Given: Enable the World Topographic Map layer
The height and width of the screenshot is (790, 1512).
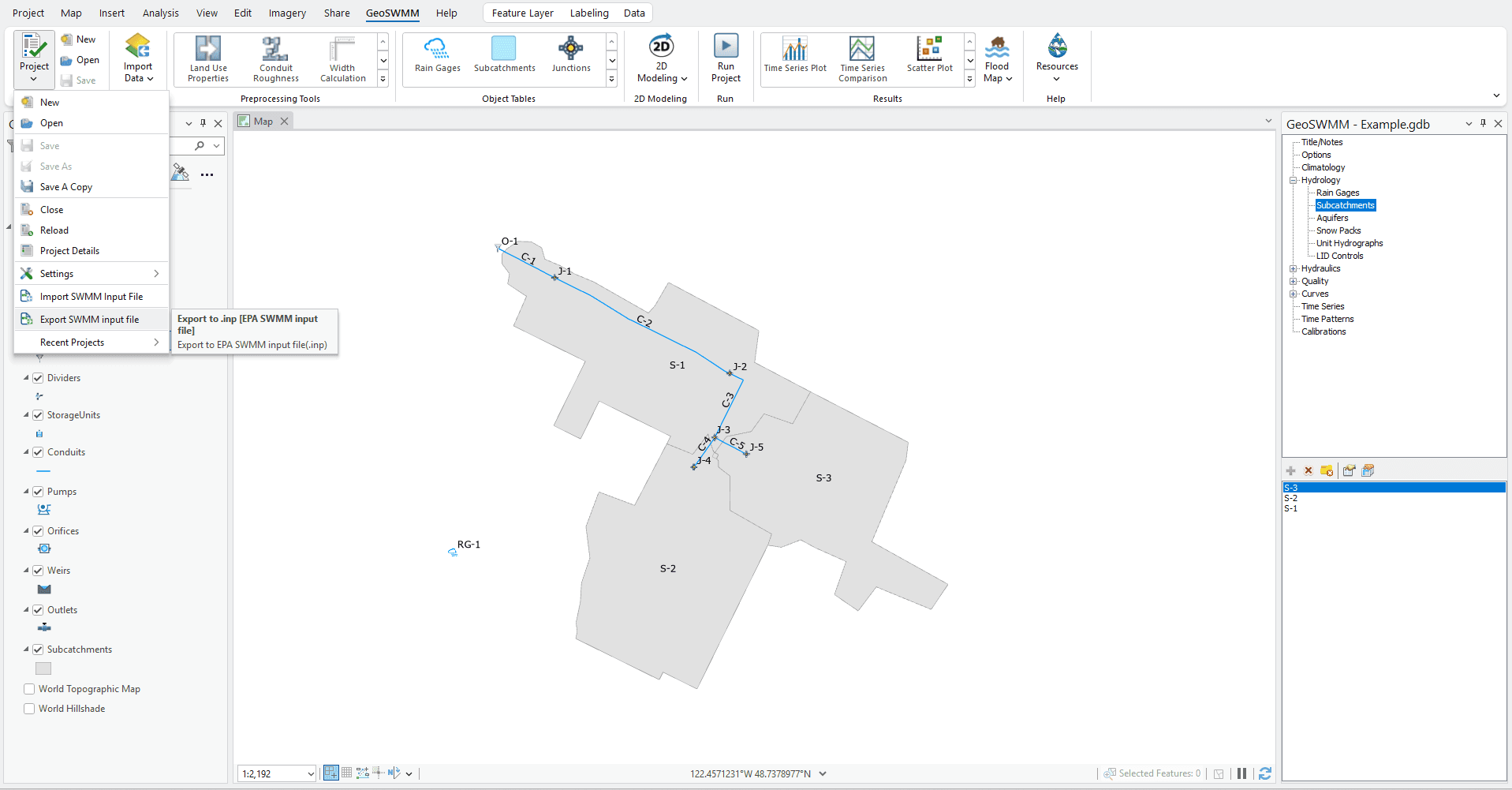Looking at the screenshot, I should [29, 689].
